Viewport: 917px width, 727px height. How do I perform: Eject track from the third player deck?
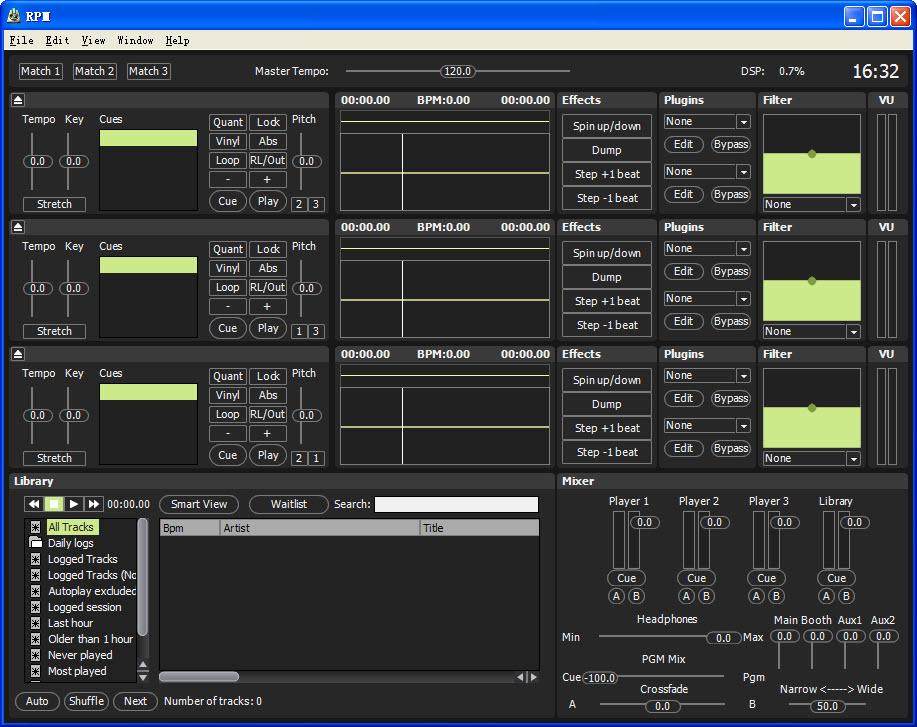18,354
